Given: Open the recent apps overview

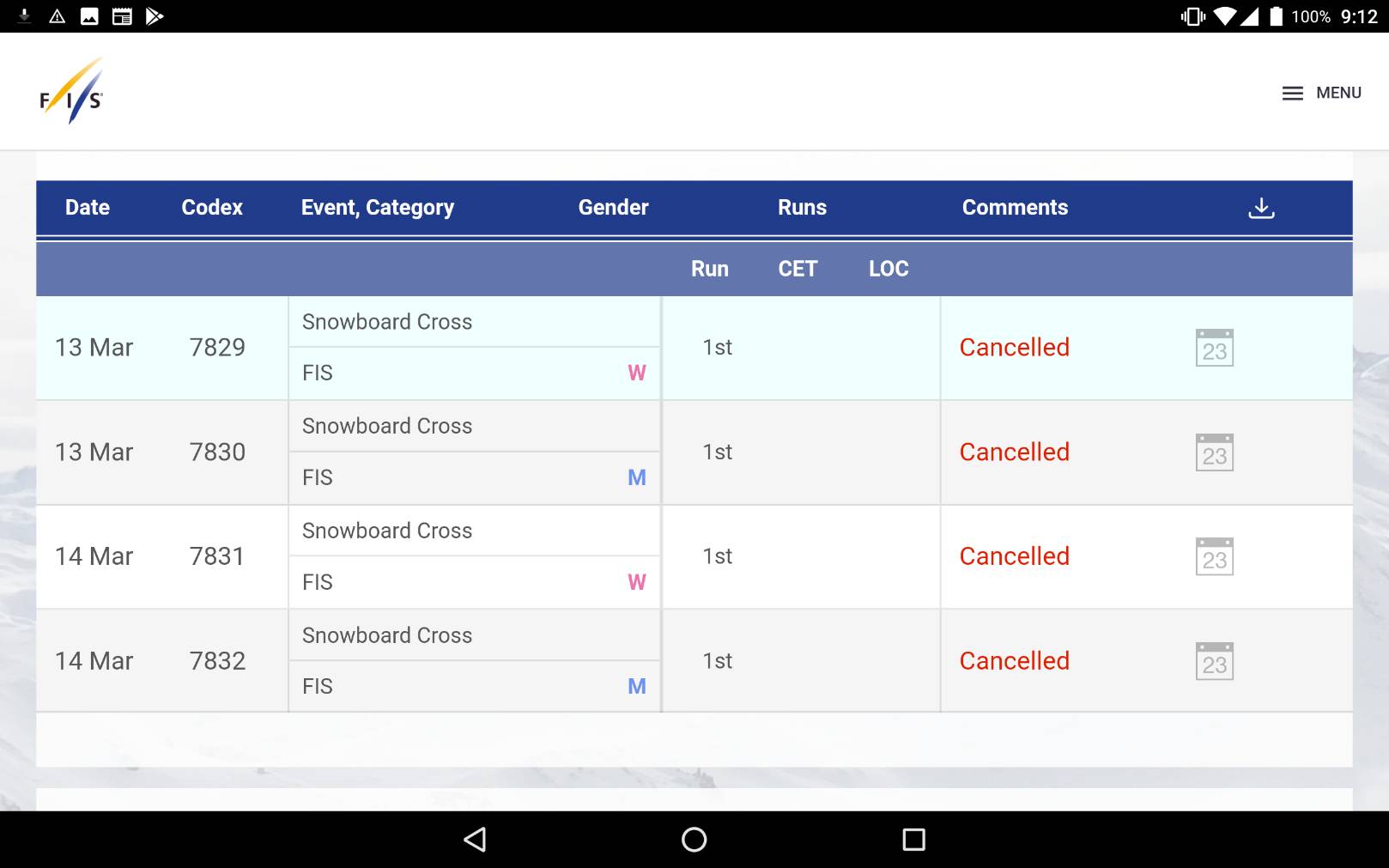Looking at the screenshot, I should point(913,839).
